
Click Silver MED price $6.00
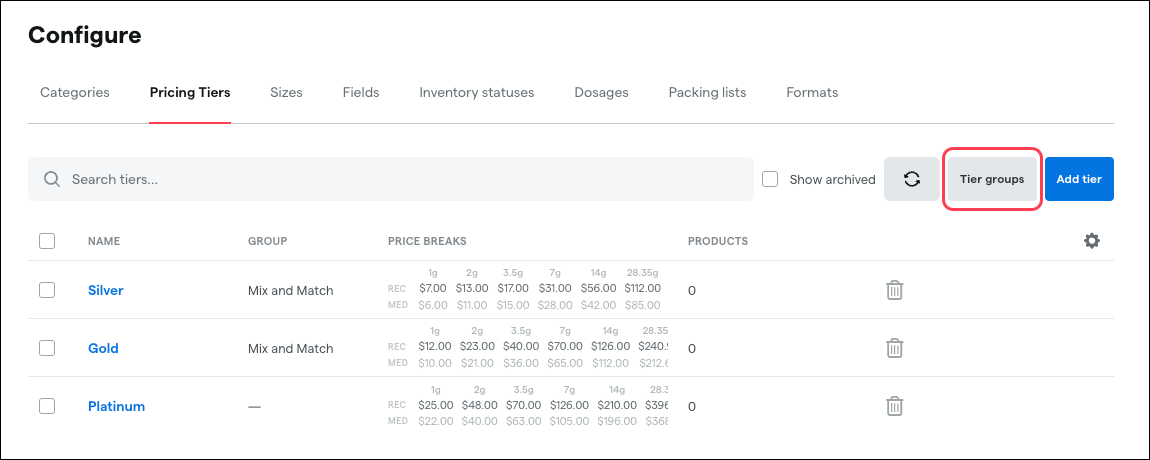[433, 305]
